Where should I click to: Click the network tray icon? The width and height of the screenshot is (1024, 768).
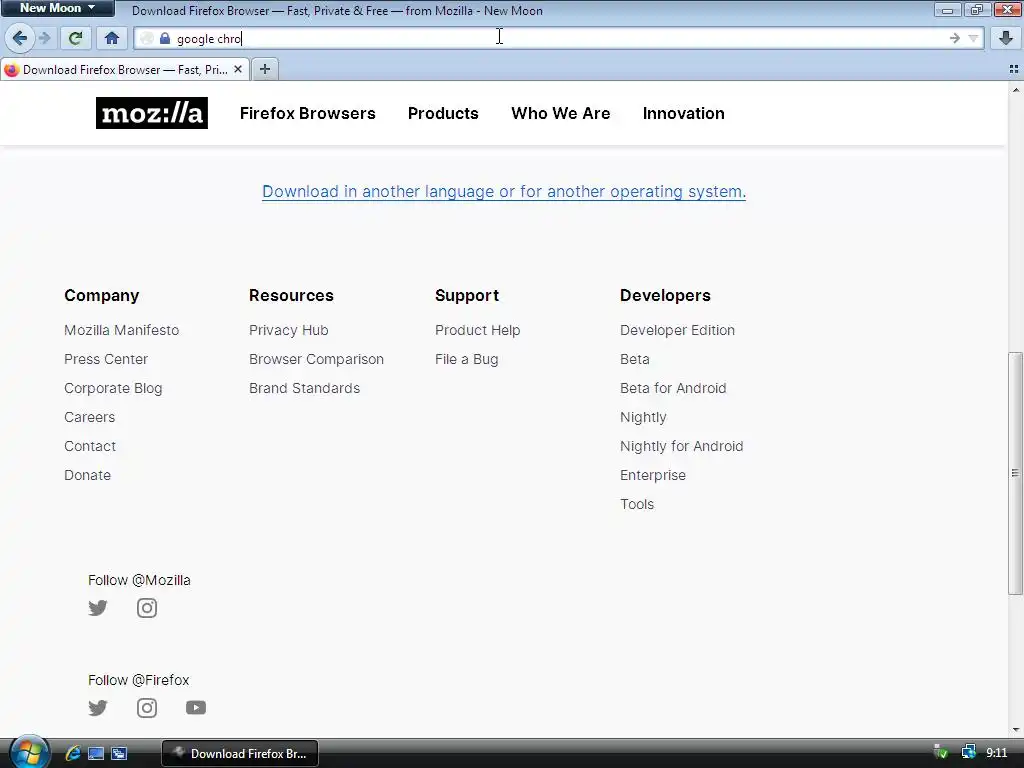(x=968, y=753)
